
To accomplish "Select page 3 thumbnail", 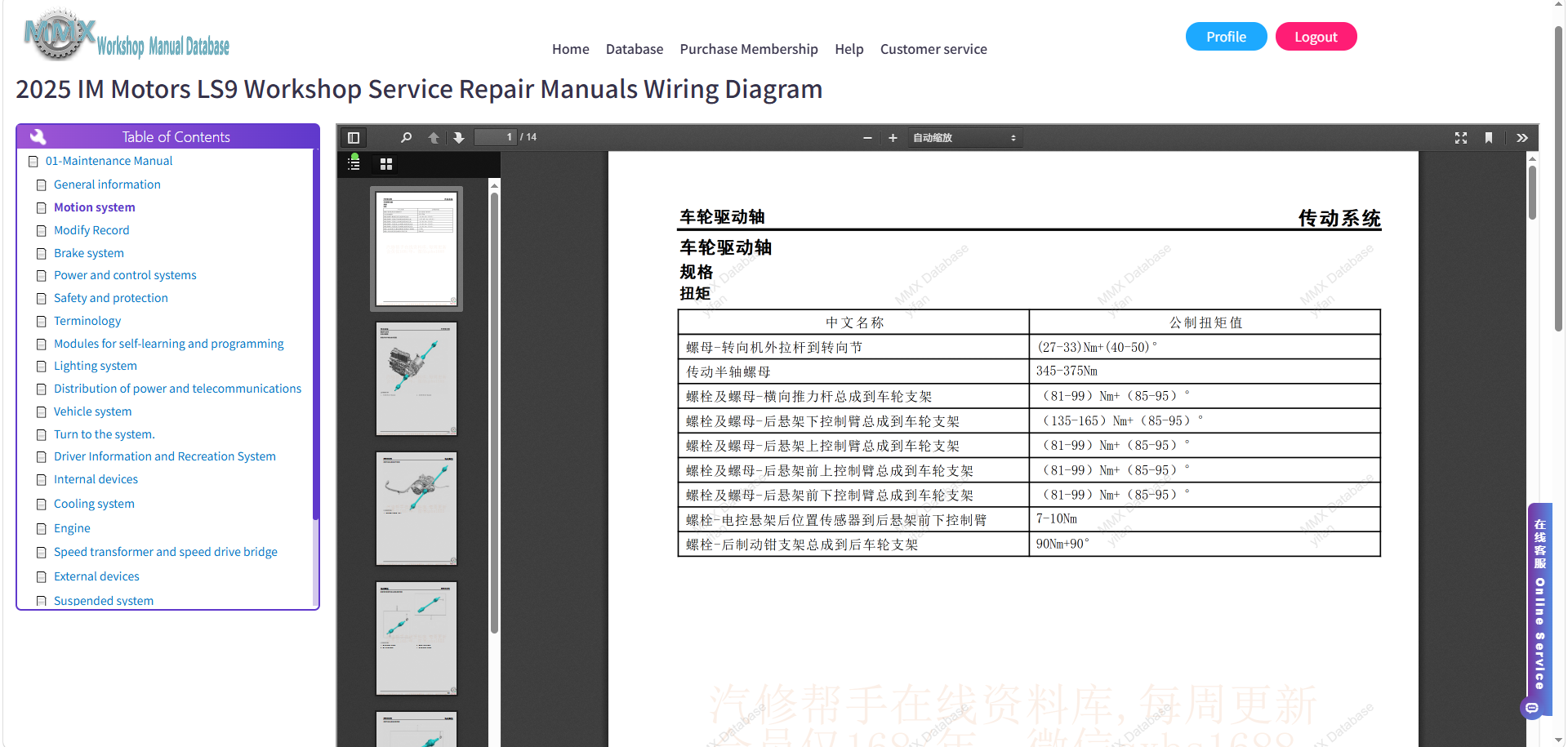I will tap(416, 509).
